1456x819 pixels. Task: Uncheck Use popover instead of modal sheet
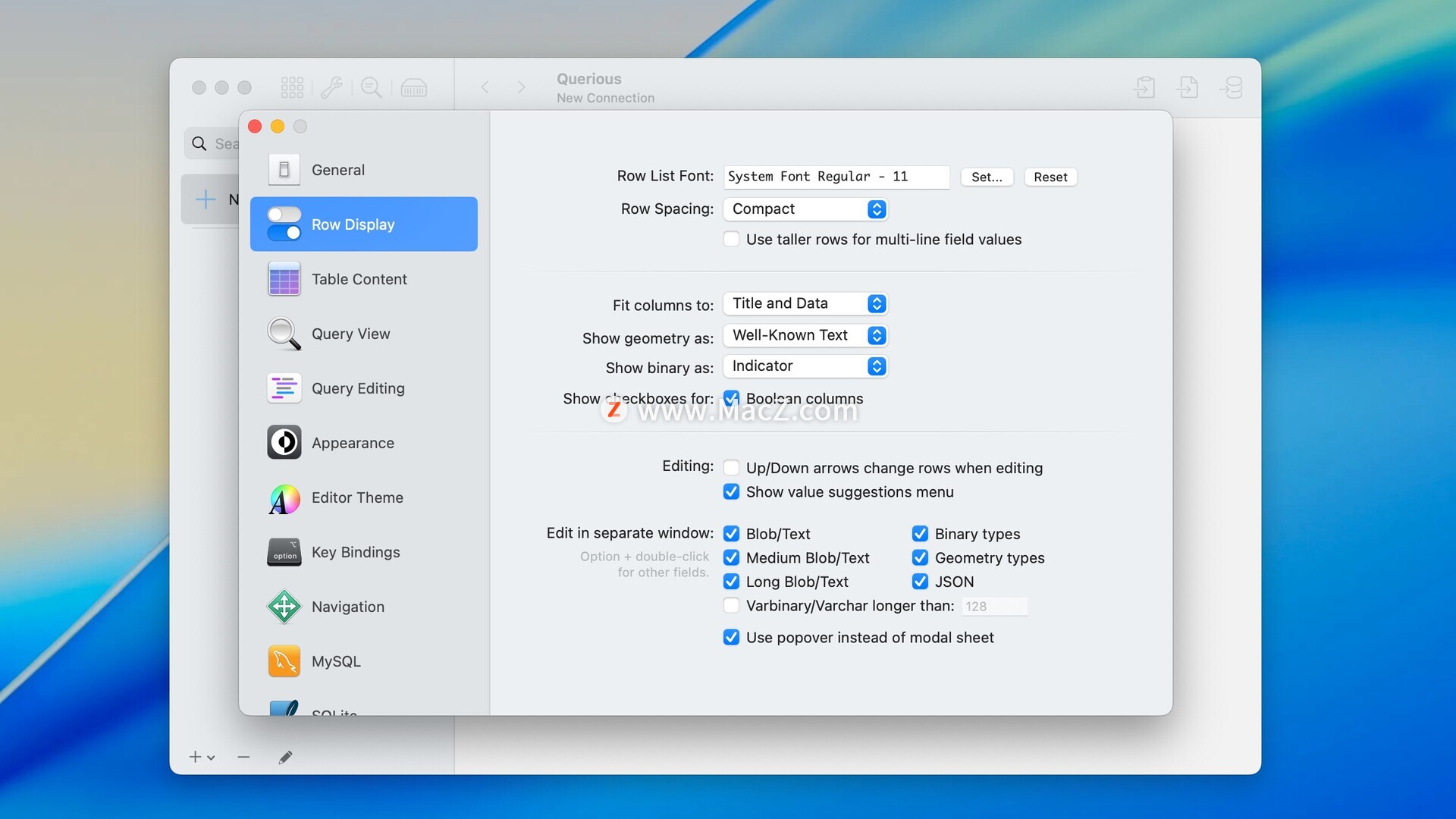731,637
